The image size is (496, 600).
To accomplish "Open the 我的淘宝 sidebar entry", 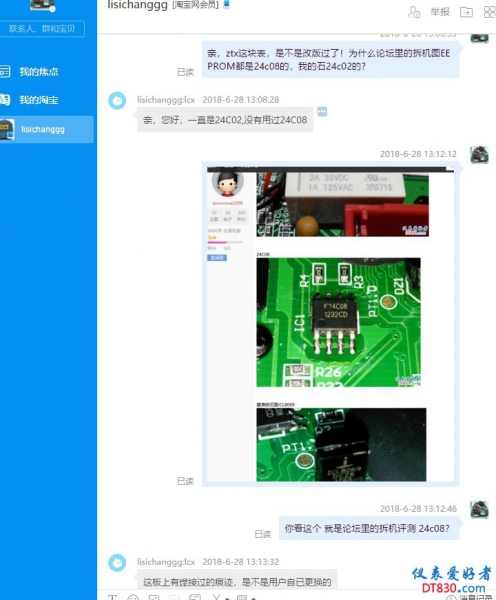I will click(x=38, y=100).
